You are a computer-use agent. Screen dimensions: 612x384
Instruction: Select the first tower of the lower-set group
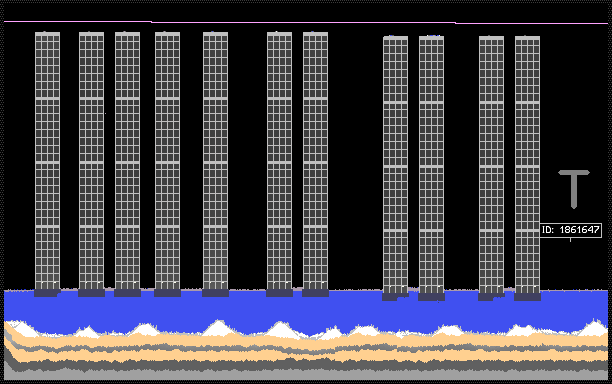tap(395, 165)
